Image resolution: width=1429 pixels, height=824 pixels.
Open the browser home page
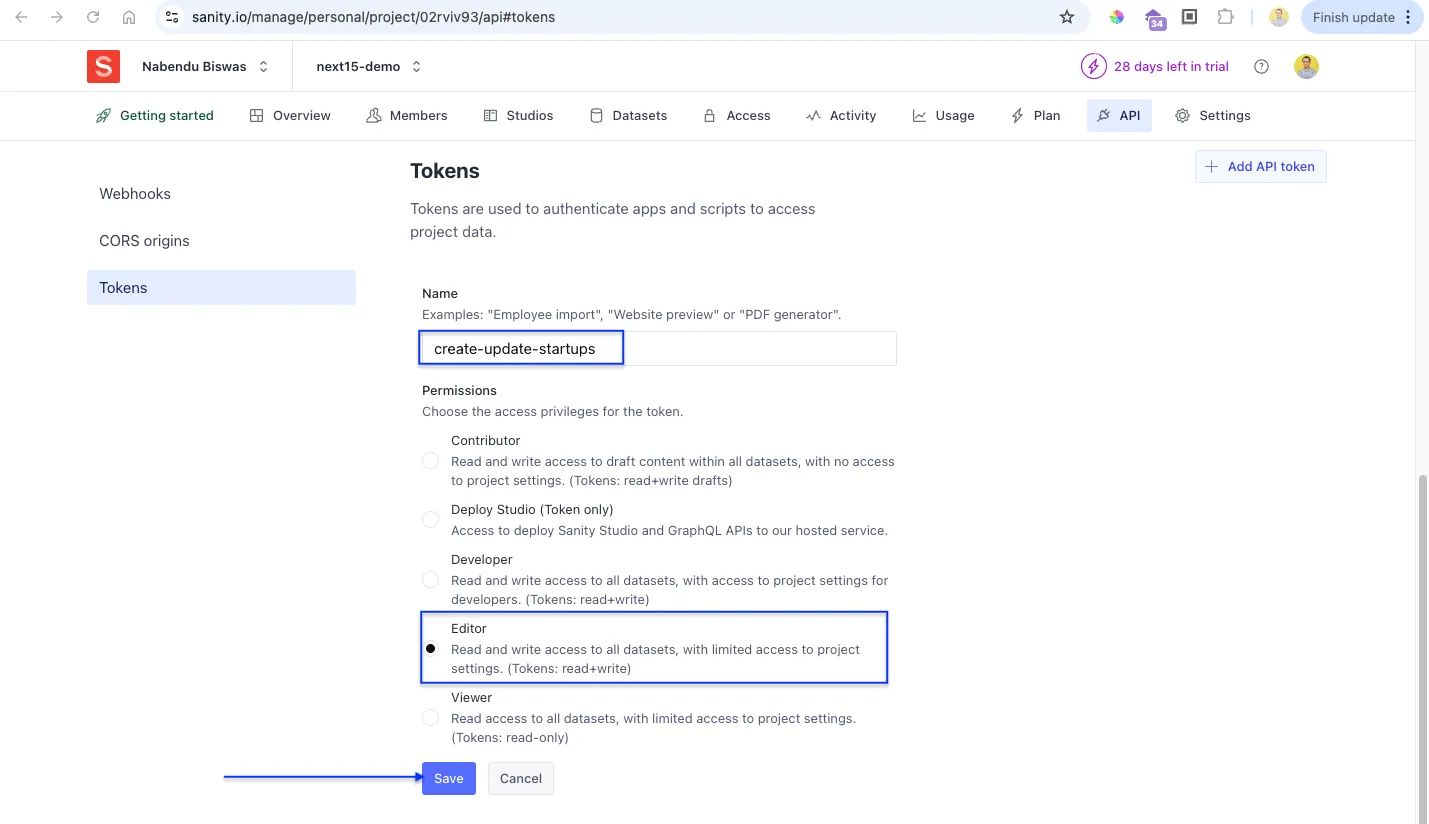tap(129, 17)
